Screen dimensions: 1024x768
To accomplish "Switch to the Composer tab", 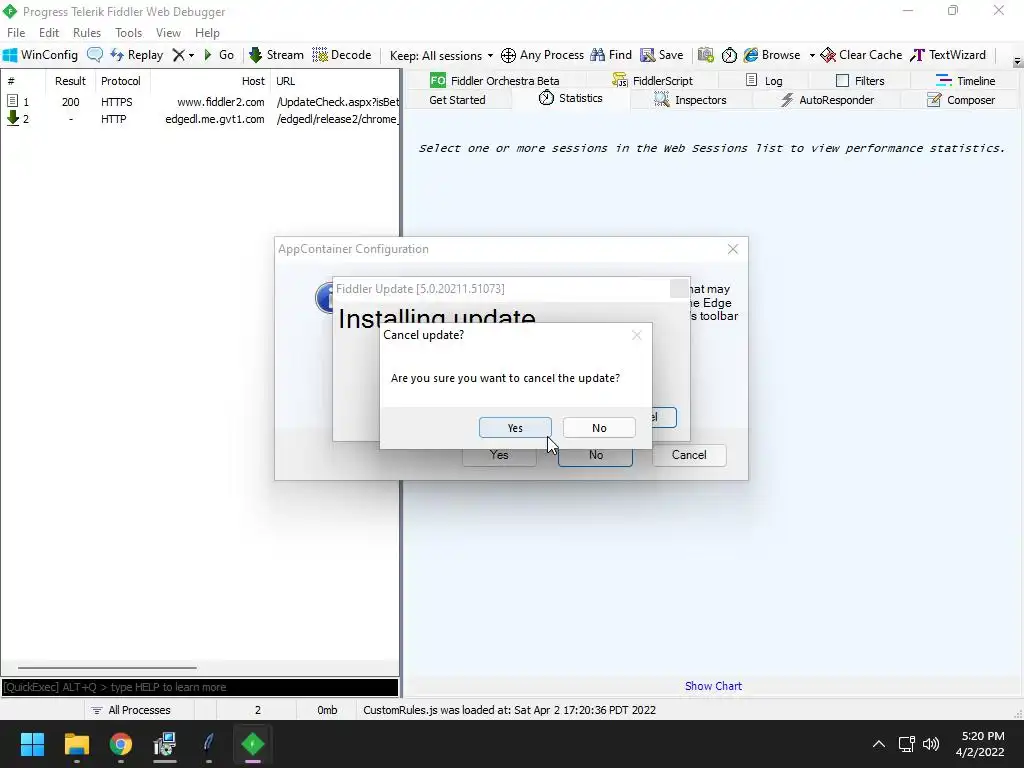I will (x=961, y=100).
